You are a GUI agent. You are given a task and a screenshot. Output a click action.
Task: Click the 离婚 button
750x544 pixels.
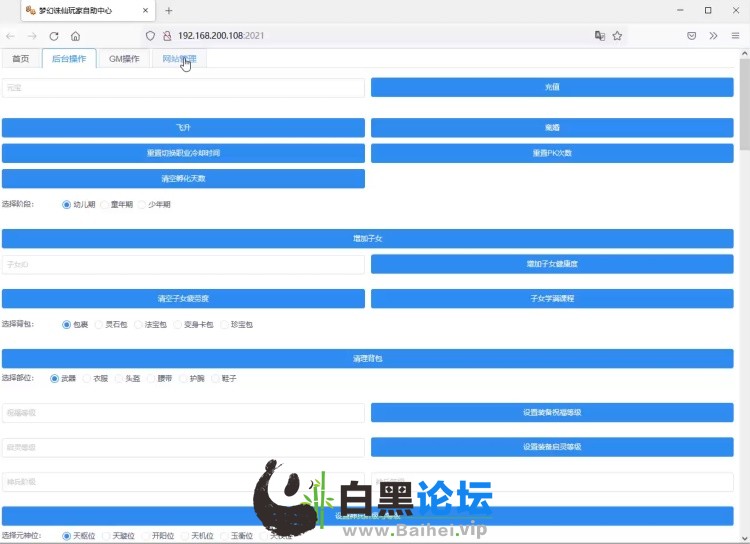552,128
